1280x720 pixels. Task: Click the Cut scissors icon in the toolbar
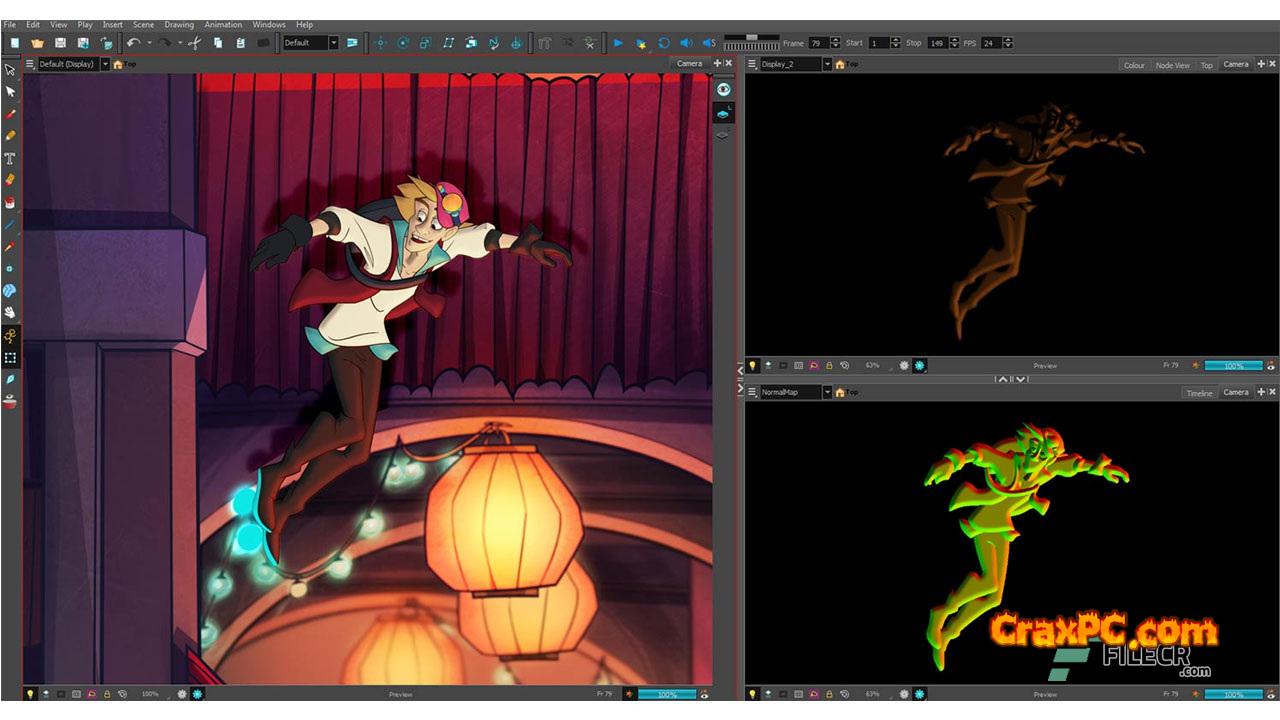pos(194,43)
